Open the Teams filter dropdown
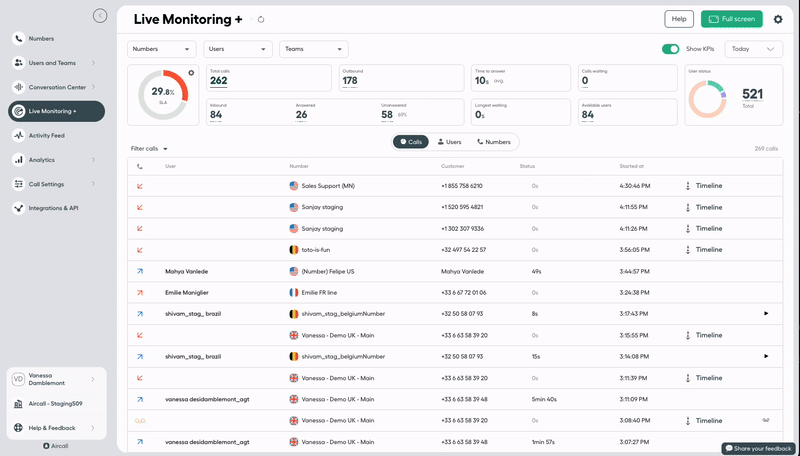 click(314, 49)
